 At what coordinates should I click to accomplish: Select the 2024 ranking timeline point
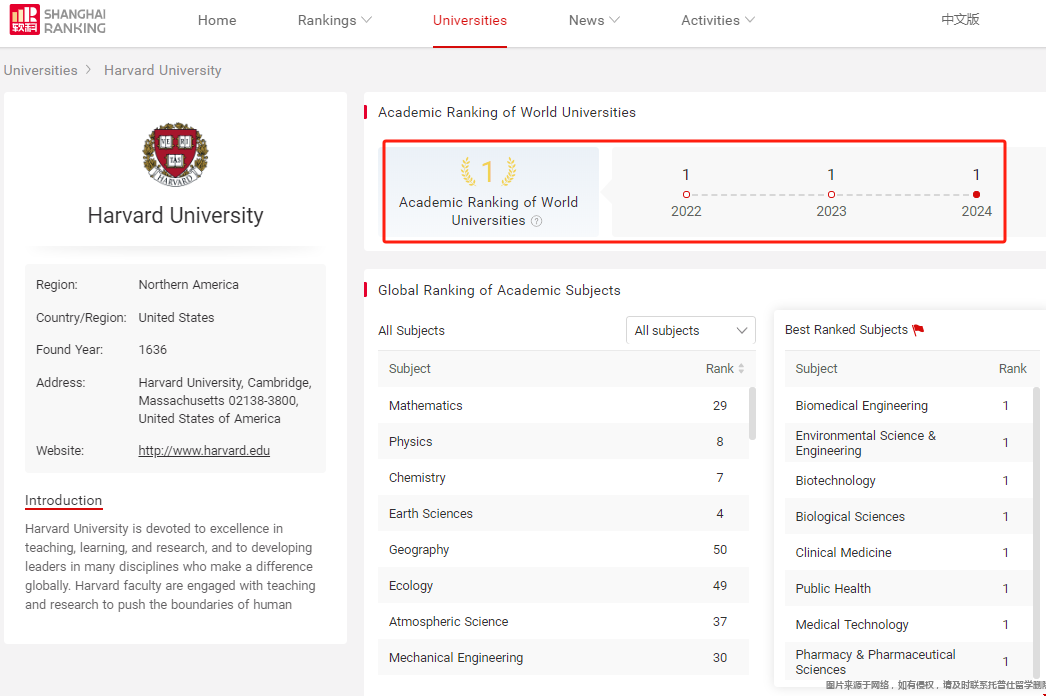click(977, 194)
